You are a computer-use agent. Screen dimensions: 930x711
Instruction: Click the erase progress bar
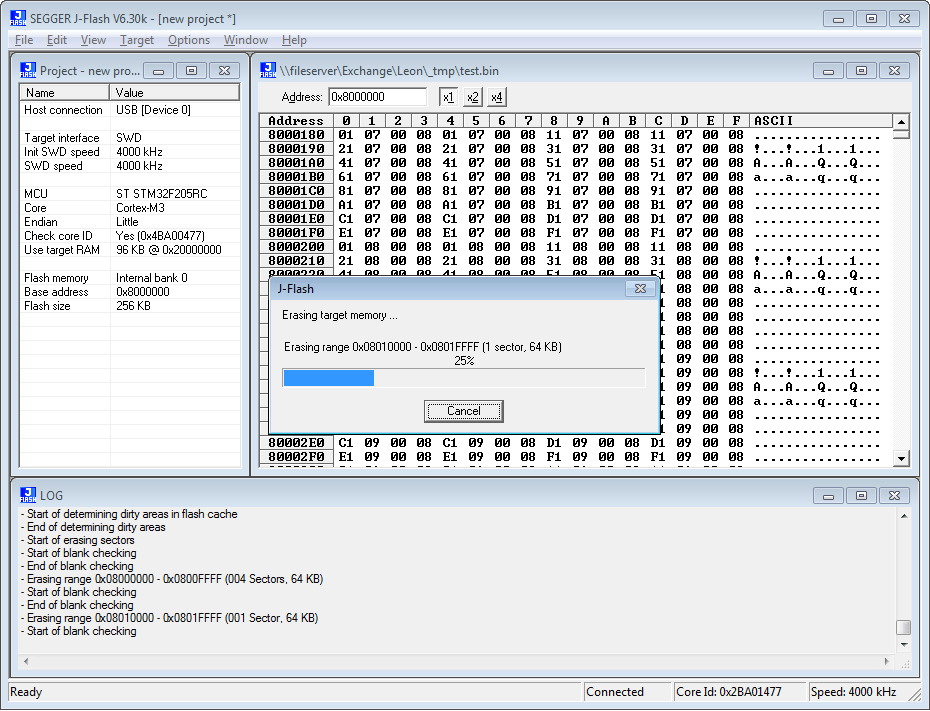click(463, 378)
